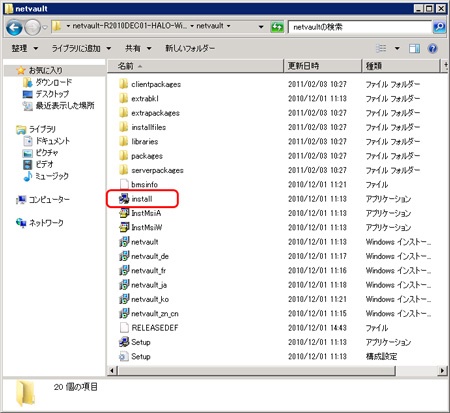This screenshot has height=413, width=450.
Task: Click the green refresh button
Action: click(277, 27)
